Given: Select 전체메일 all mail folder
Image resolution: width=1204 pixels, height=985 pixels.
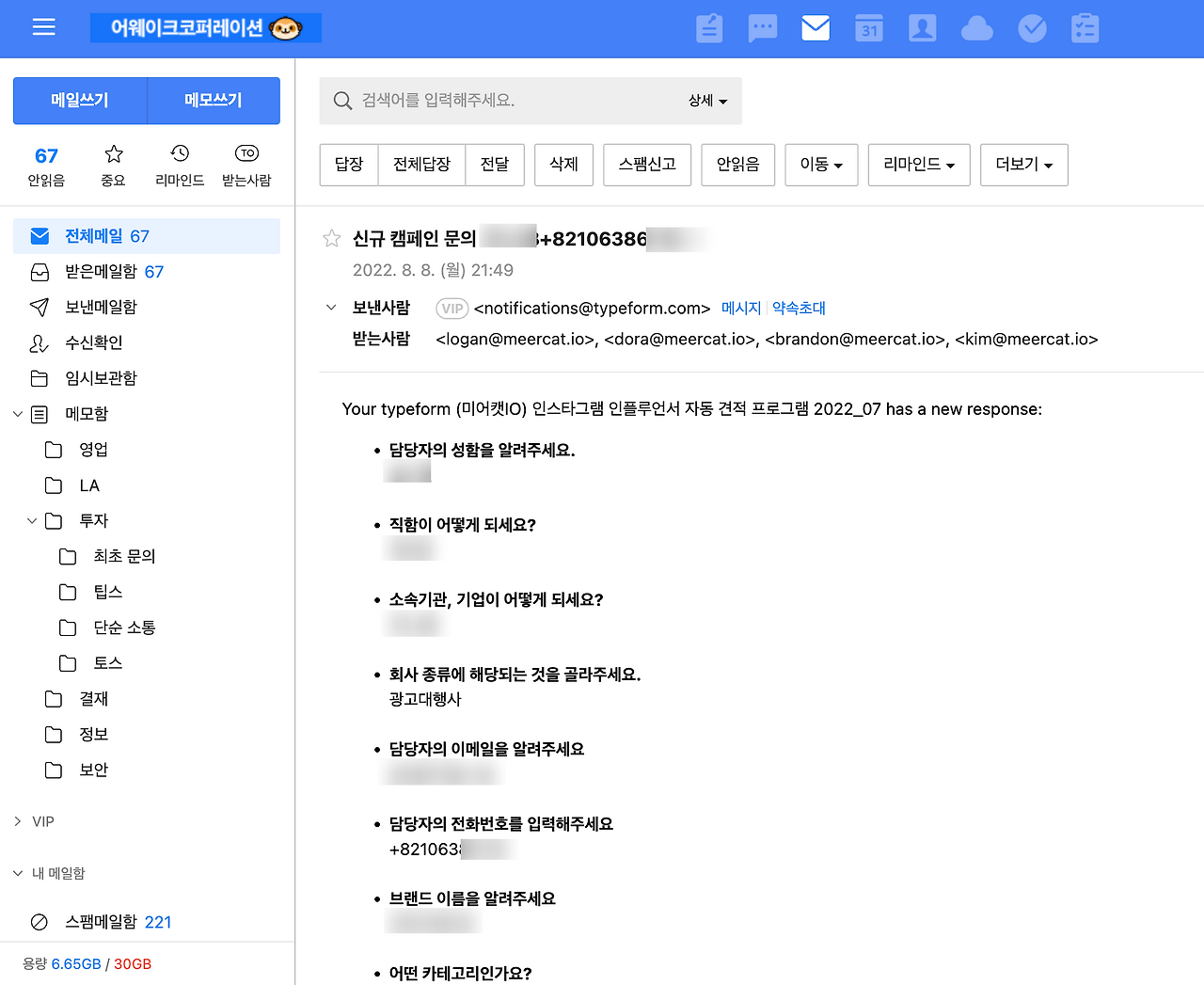Looking at the screenshot, I should [147, 236].
